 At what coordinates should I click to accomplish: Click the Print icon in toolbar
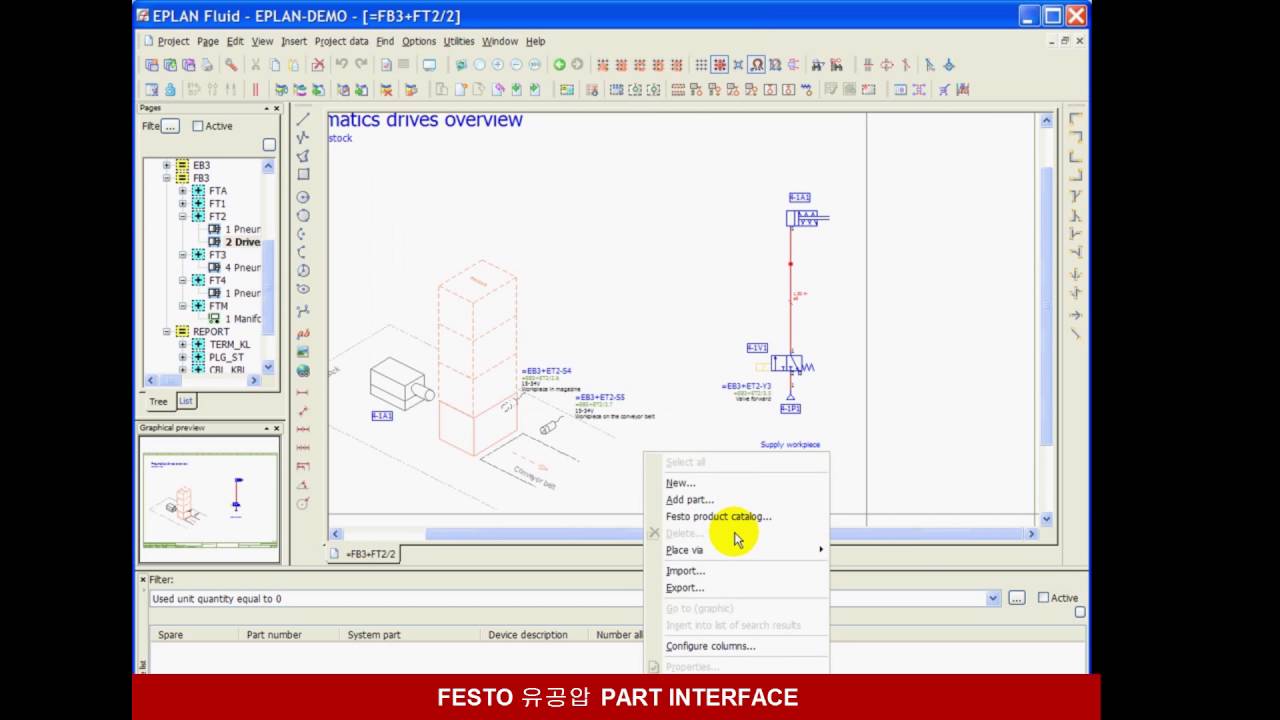[x=208, y=65]
